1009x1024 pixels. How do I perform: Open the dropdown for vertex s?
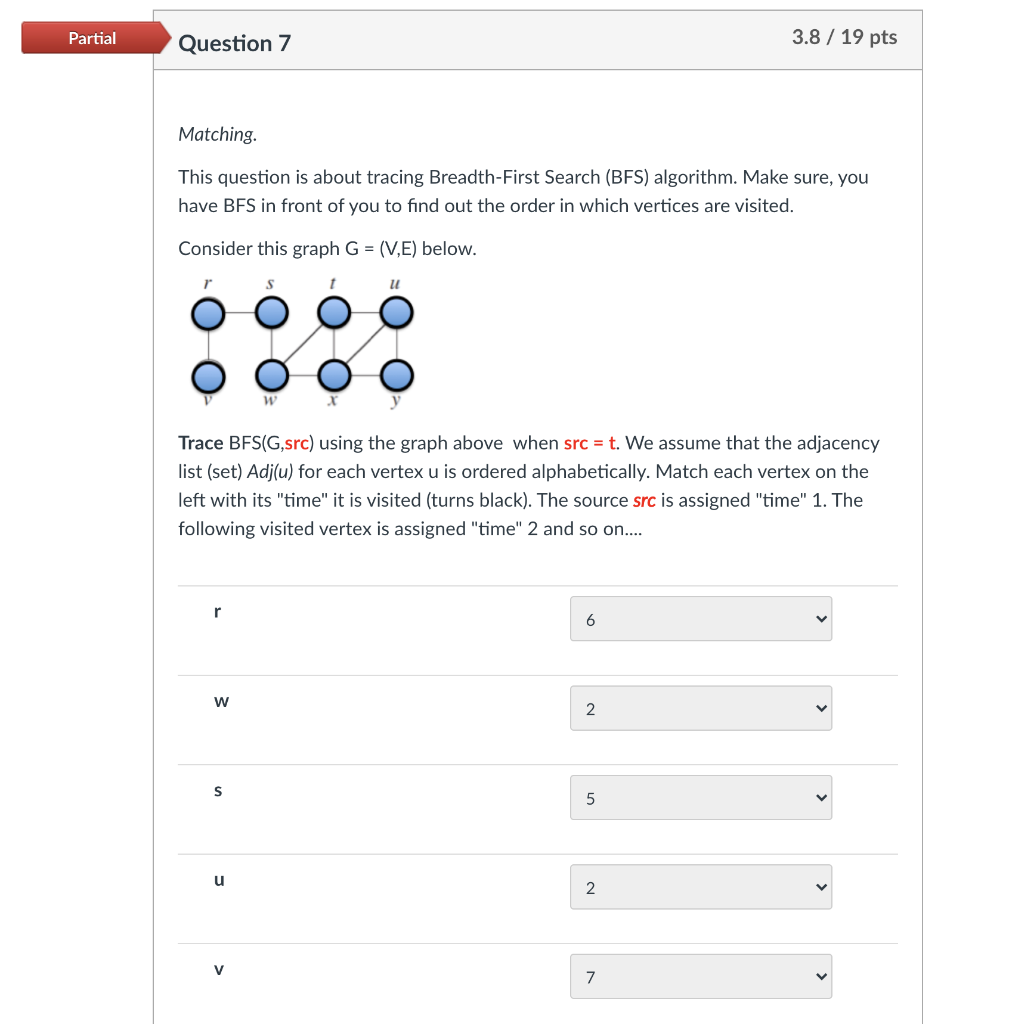700,797
